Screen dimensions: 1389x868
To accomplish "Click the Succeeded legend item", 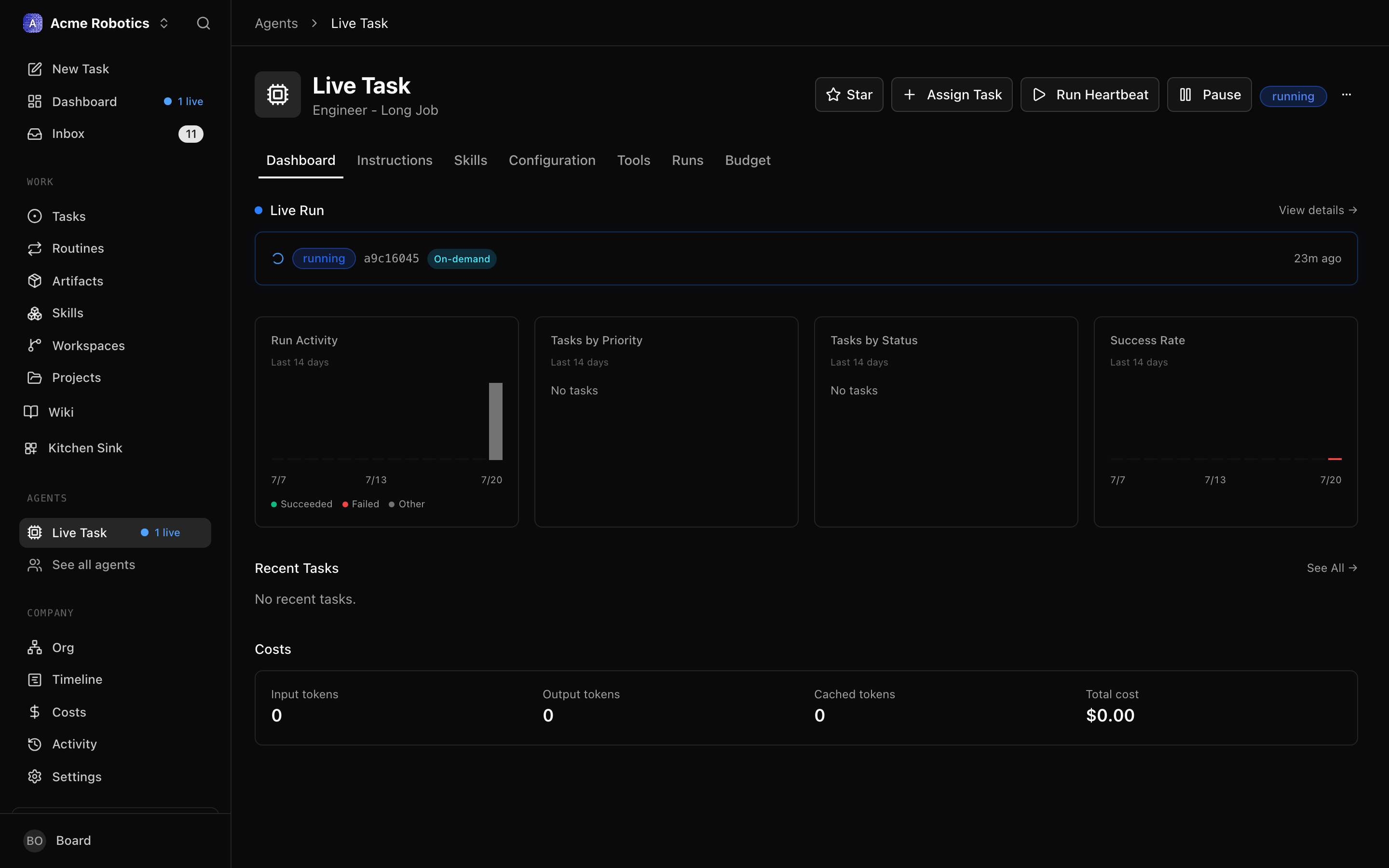I will pyautogui.click(x=301, y=504).
